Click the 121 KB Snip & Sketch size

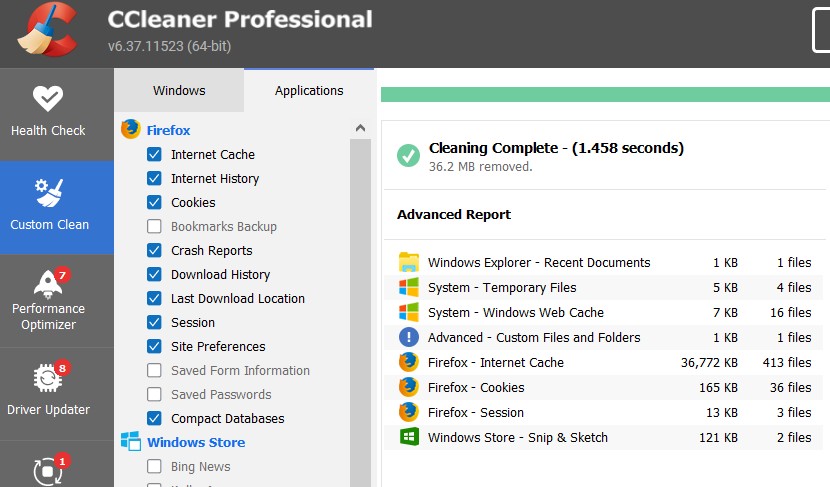click(718, 438)
